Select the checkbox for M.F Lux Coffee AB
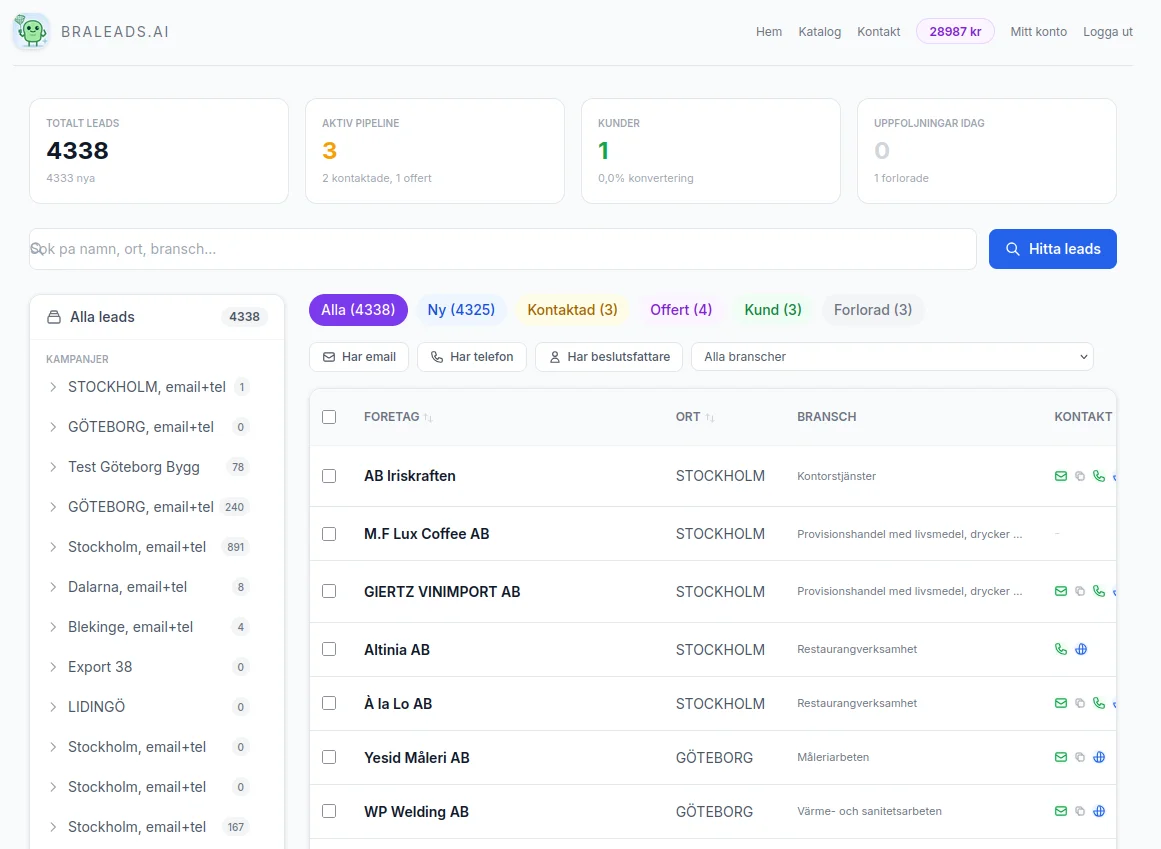This screenshot has height=849, width=1161. (329, 534)
